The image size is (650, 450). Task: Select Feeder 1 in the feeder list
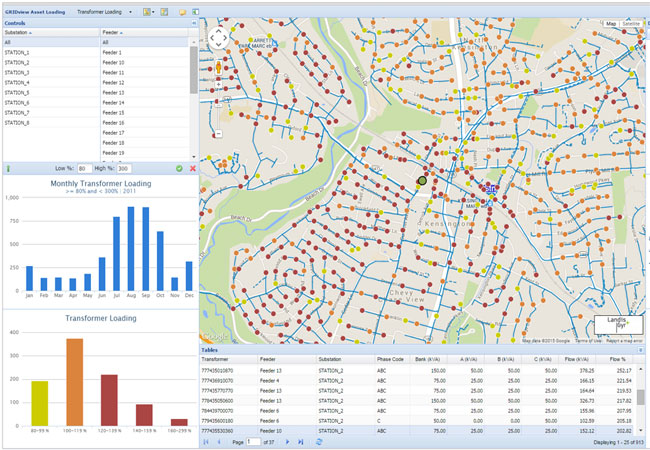click(x=144, y=53)
